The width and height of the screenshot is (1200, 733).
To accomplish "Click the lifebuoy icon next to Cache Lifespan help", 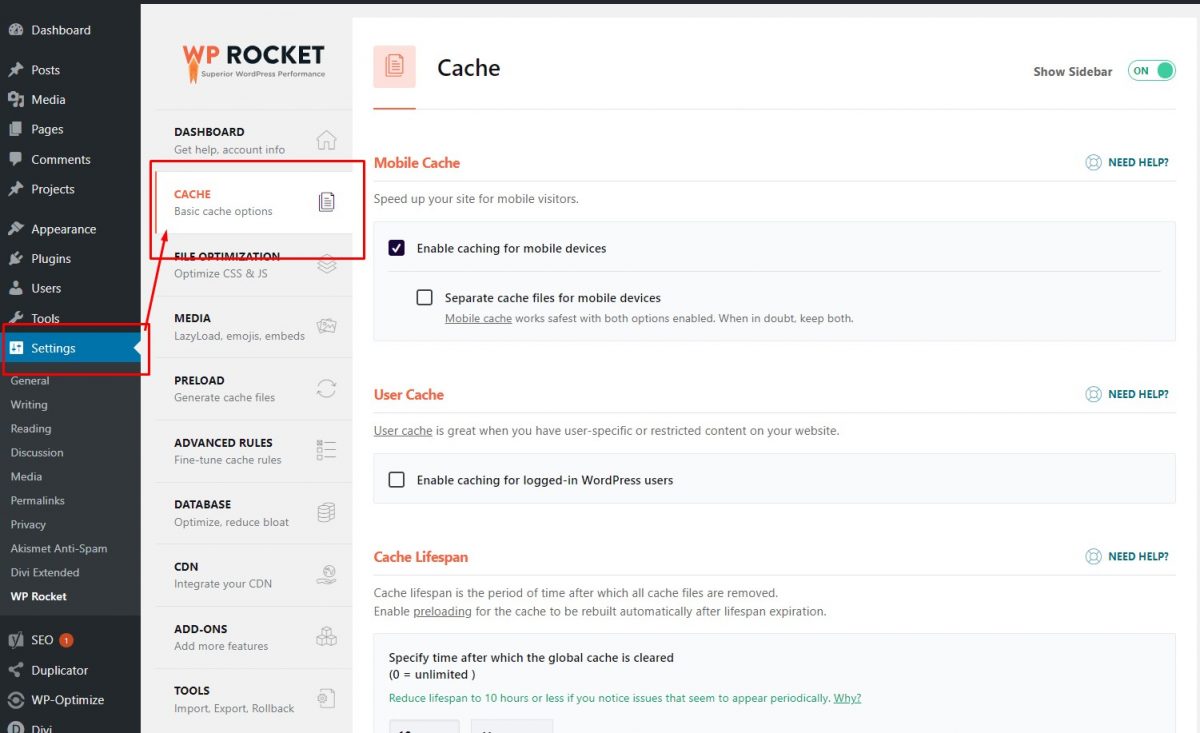I will coord(1093,556).
